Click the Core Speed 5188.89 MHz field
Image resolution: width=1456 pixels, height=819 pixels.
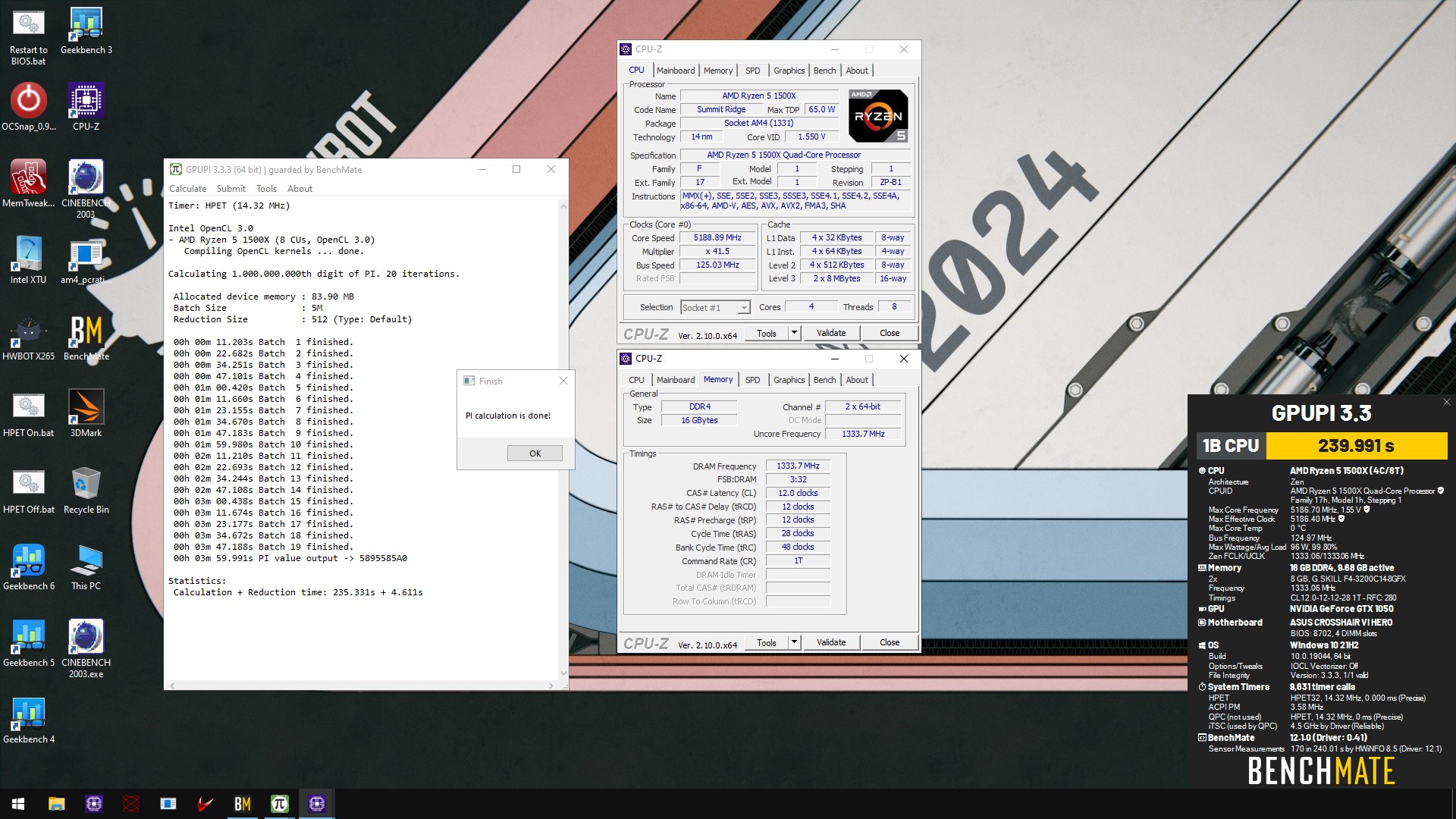point(717,237)
